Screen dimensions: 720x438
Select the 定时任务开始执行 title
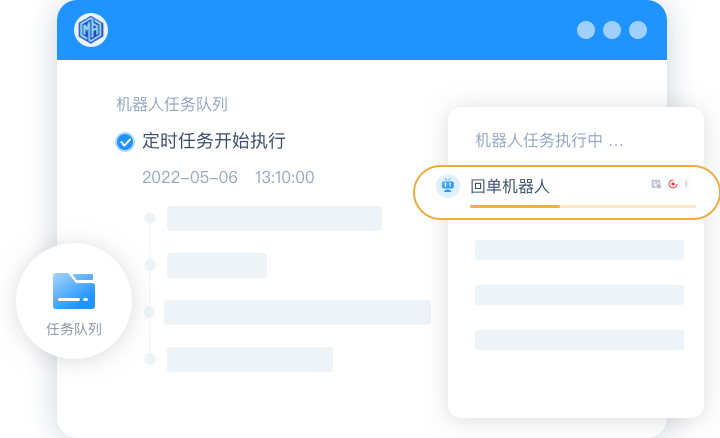point(214,141)
